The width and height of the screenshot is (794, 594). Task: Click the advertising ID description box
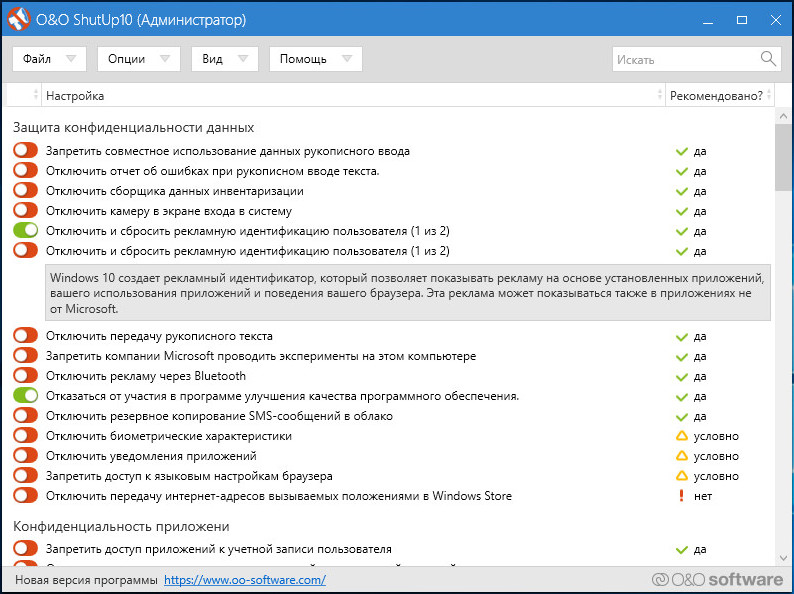tap(408, 292)
